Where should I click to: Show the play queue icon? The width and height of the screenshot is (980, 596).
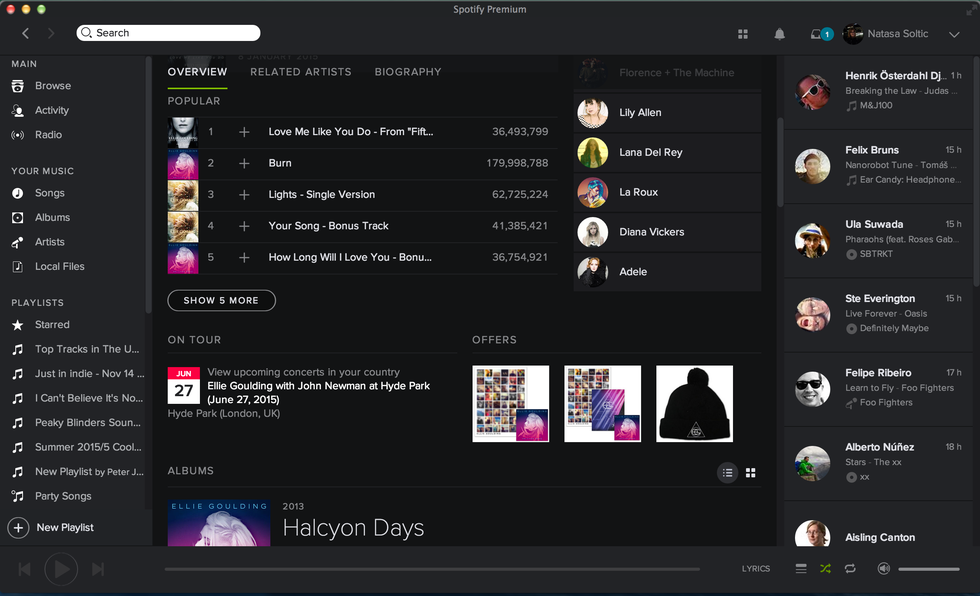pyautogui.click(x=801, y=569)
